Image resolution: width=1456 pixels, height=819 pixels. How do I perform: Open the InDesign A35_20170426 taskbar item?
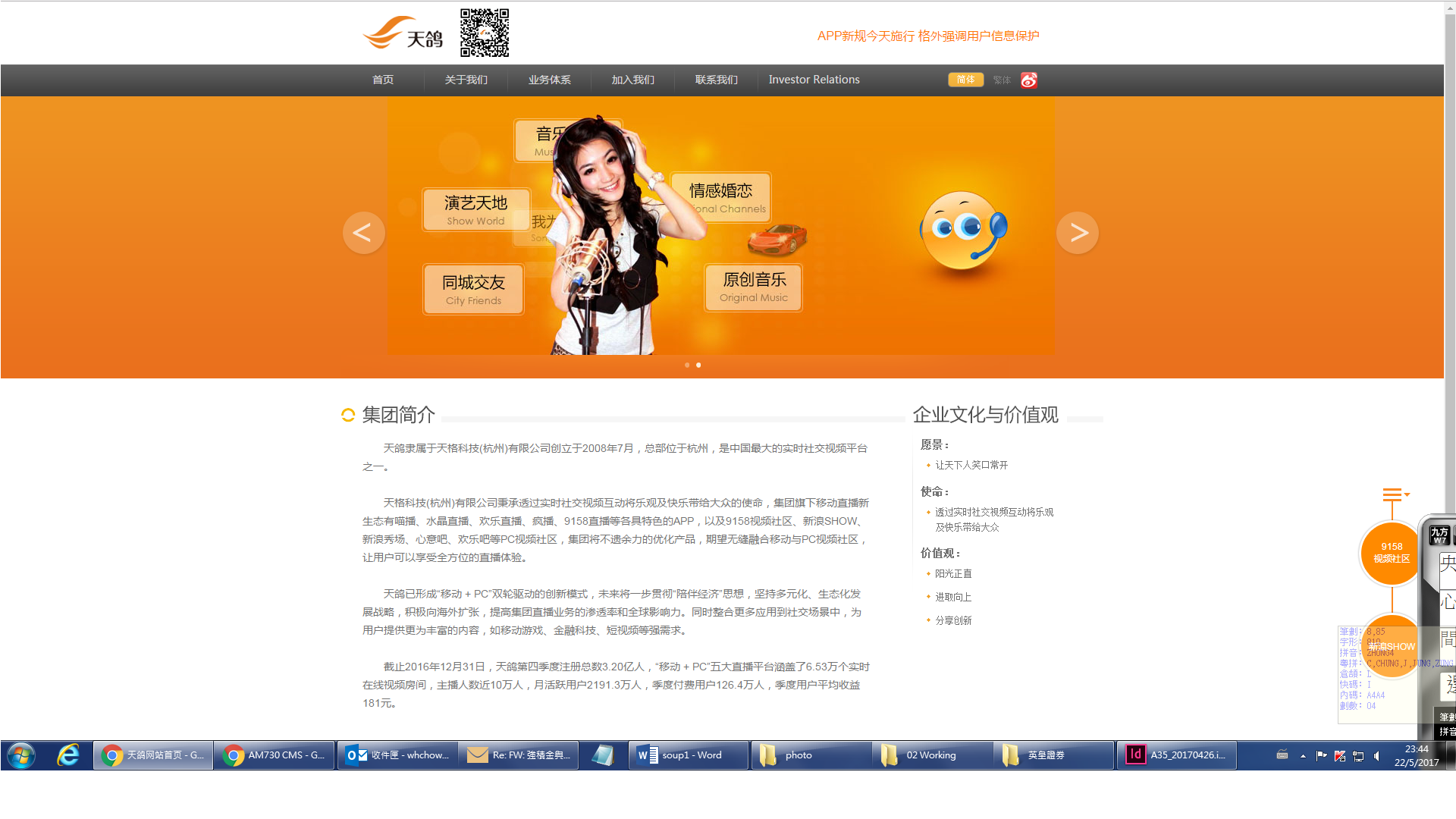(x=1176, y=755)
